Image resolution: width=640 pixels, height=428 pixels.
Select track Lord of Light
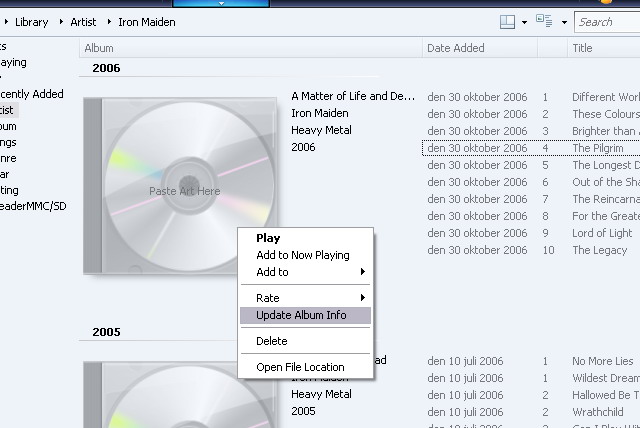(531, 233)
